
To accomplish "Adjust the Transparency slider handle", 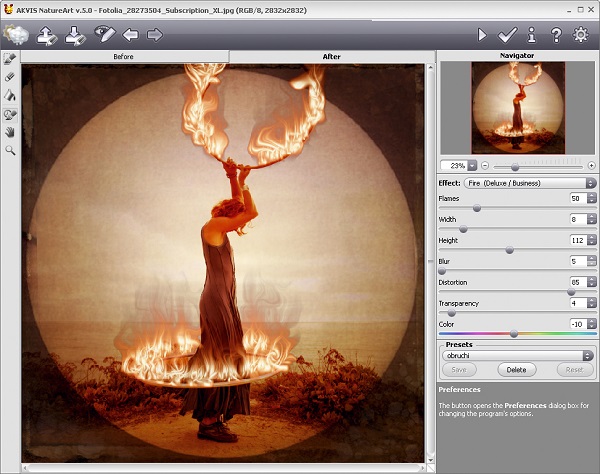I will (x=452, y=313).
